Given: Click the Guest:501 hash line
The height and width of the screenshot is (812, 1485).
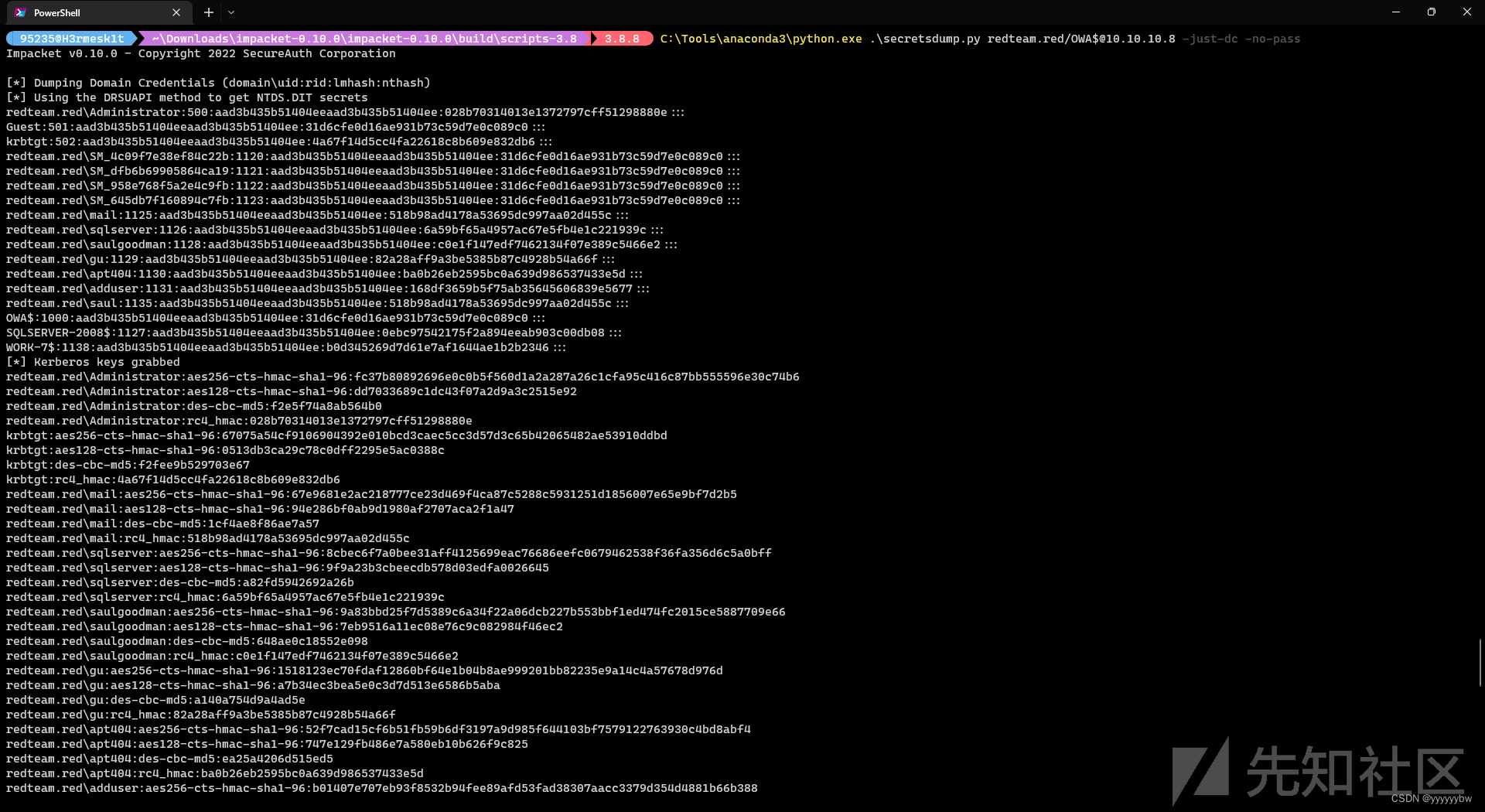Looking at the screenshot, I should (275, 127).
